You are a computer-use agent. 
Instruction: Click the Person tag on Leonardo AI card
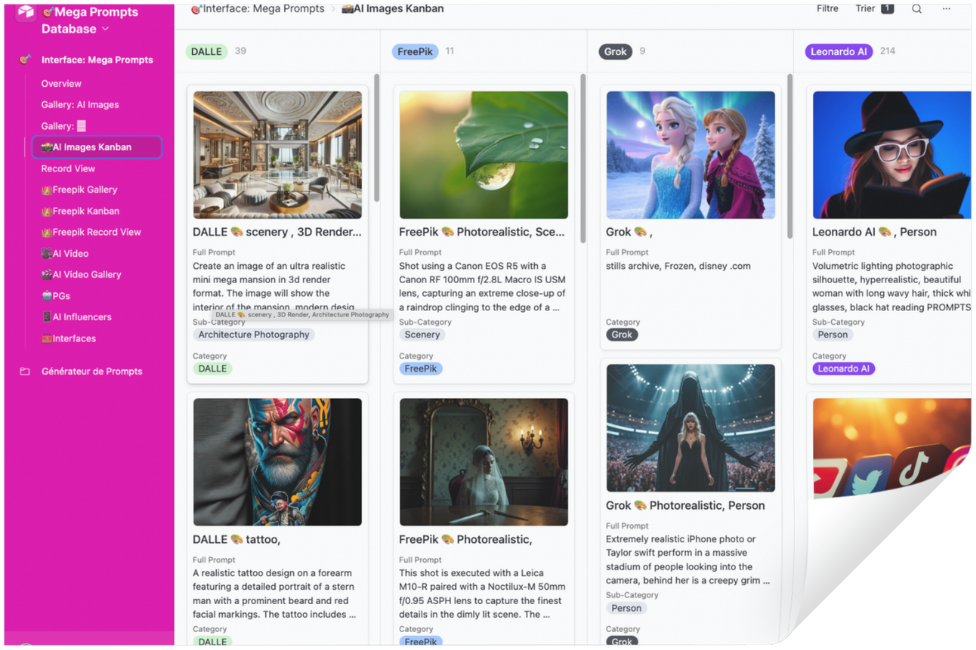(832, 334)
